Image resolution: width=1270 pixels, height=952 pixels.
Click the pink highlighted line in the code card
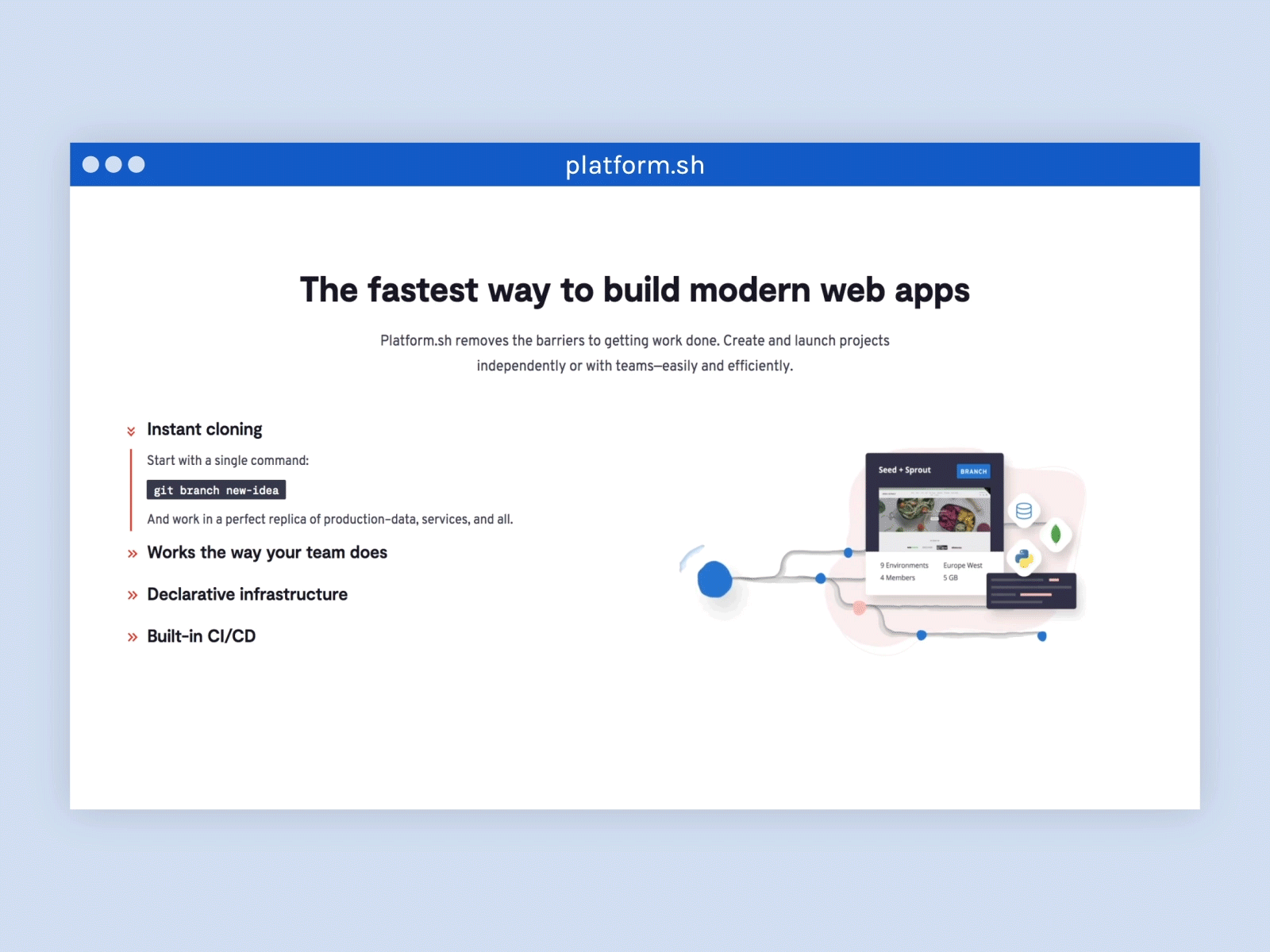[1035, 594]
